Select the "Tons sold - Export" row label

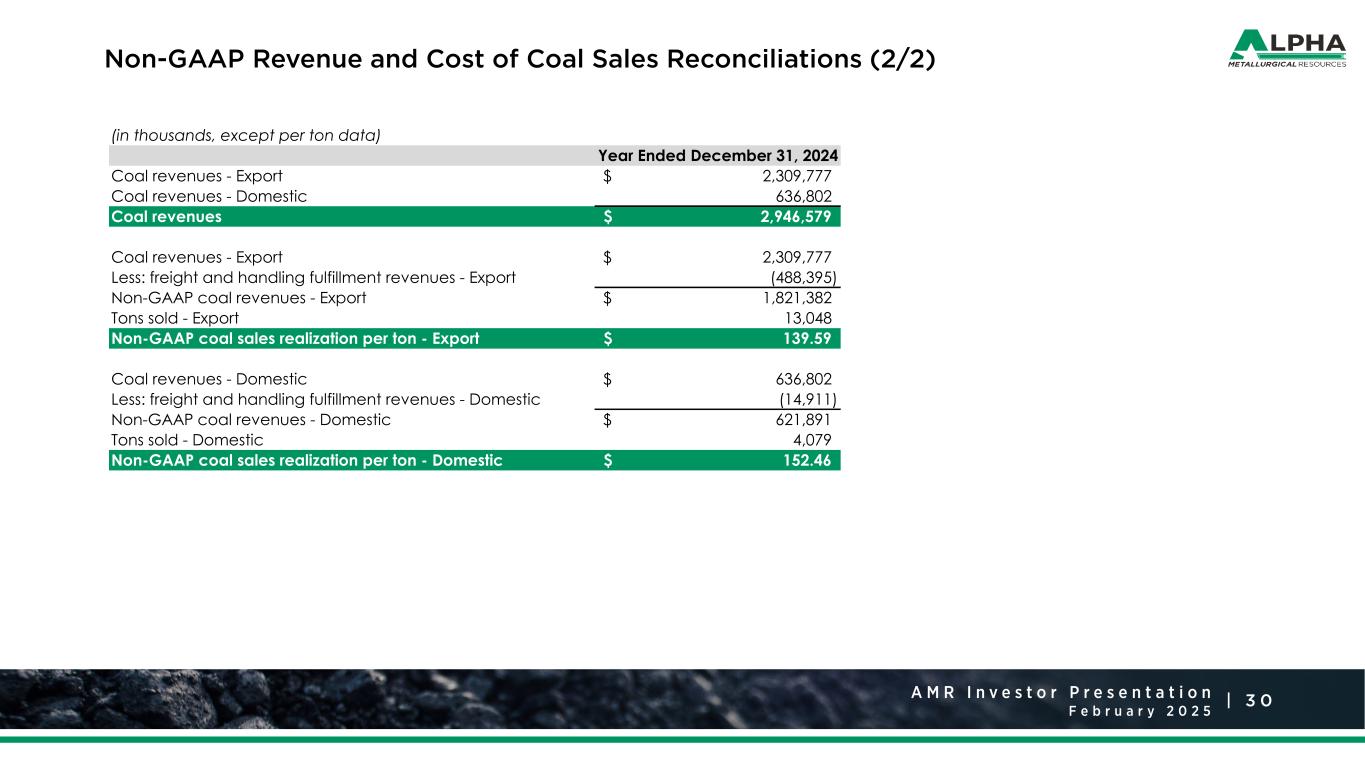point(175,318)
